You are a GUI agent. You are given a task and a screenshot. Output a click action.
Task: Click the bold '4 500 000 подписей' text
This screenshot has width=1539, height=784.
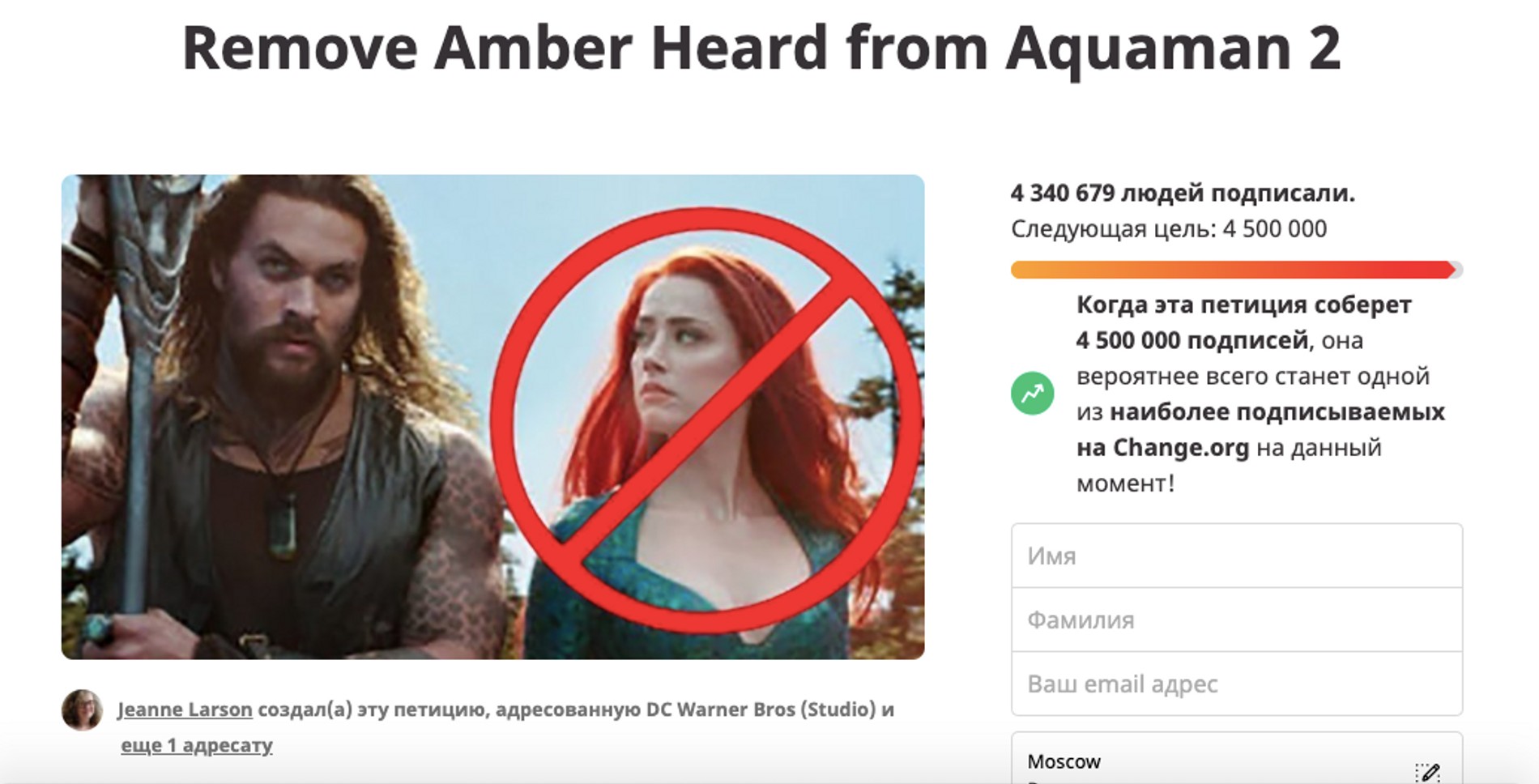(x=1192, y=341)
